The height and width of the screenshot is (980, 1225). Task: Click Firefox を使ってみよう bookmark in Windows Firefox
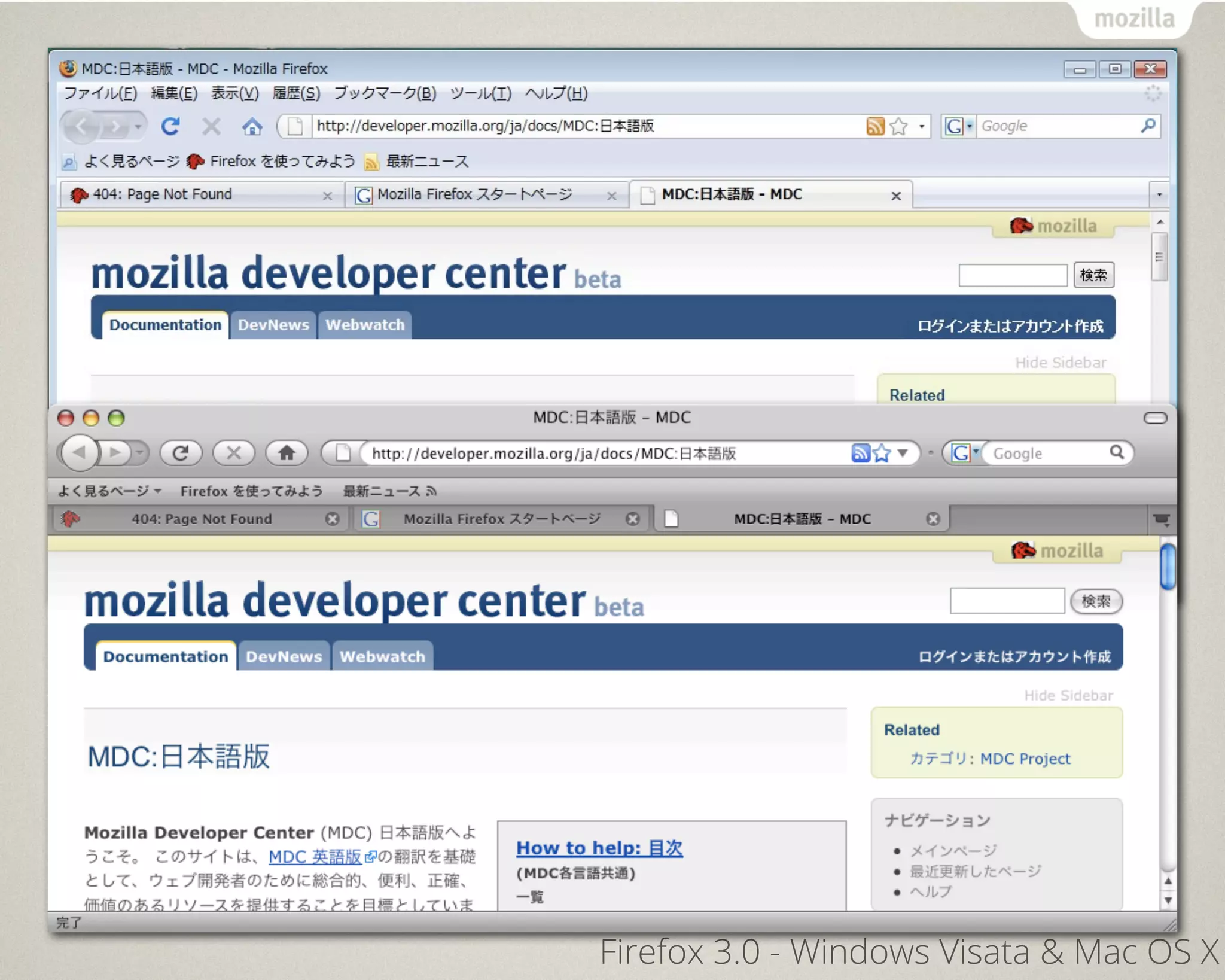[x=272, y=162]
